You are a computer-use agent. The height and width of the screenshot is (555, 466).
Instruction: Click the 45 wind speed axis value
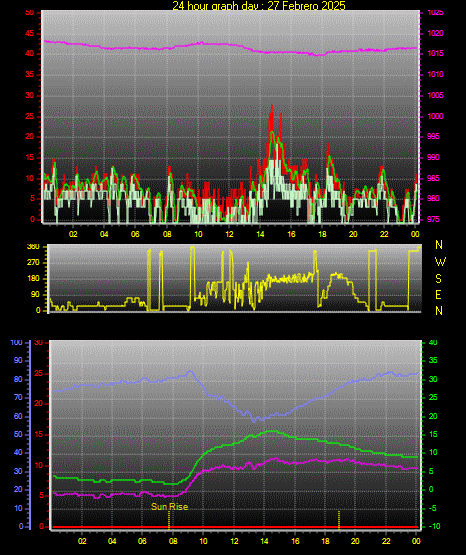click(30, 34)
